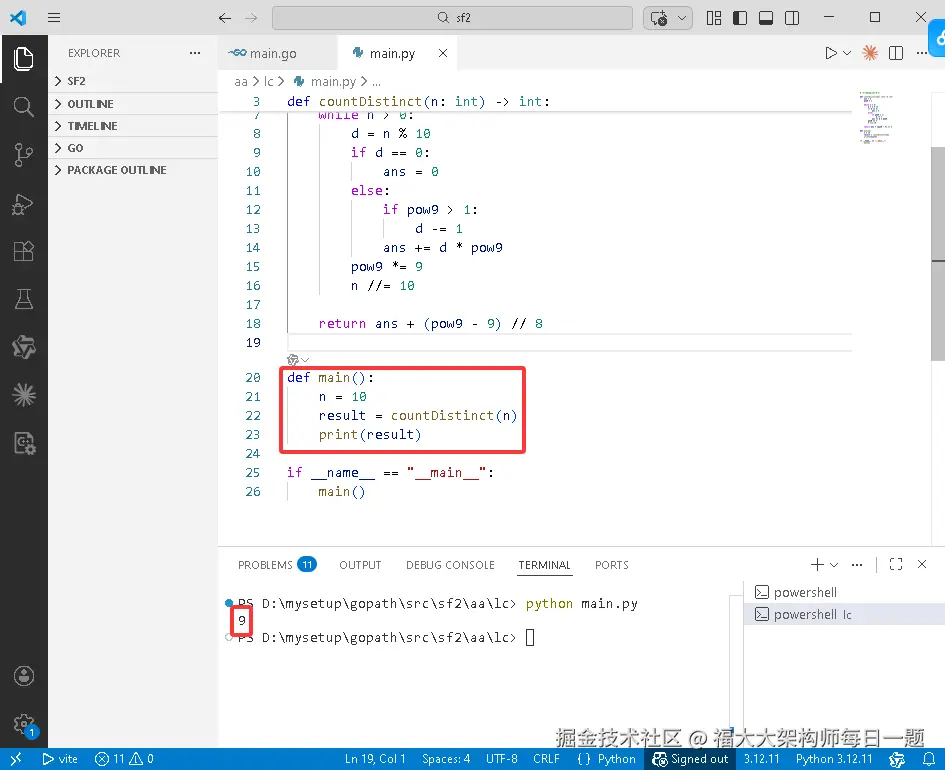The image size is (945, 770).
Task: Expand the GO section
Action: pos(133,148)
